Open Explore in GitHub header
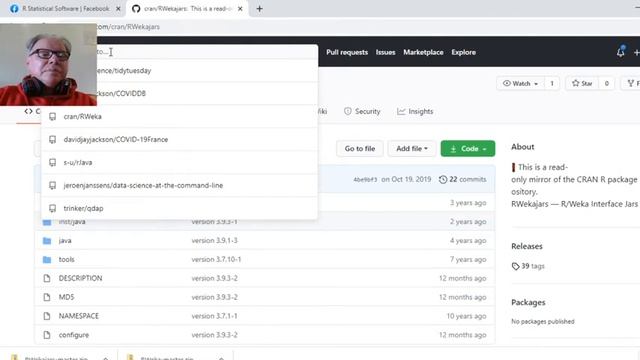640x360 pixels. click(x=463, y=52)
